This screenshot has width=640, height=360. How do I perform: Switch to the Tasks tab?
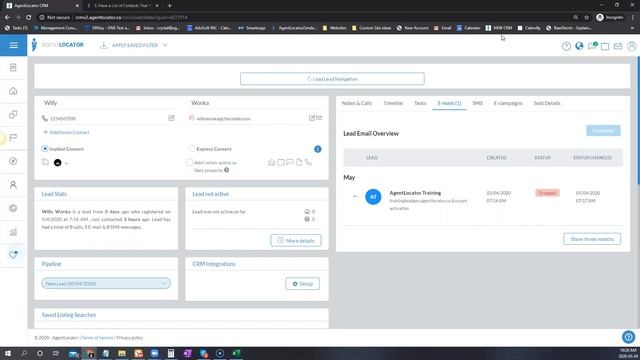(x=420, y=103)
